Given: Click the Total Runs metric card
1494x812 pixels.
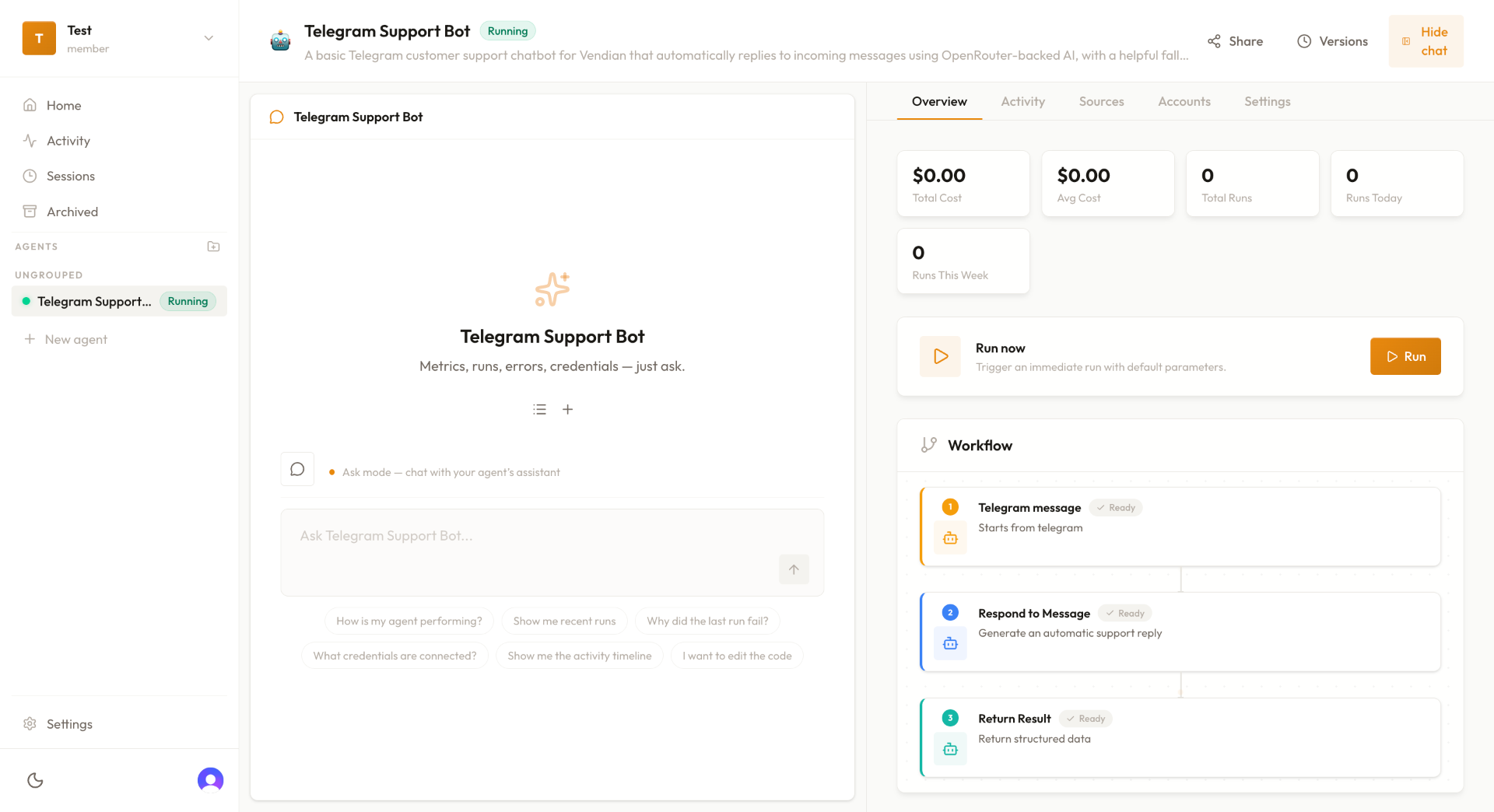Looking at the screenshot, I should point(1252,184).
